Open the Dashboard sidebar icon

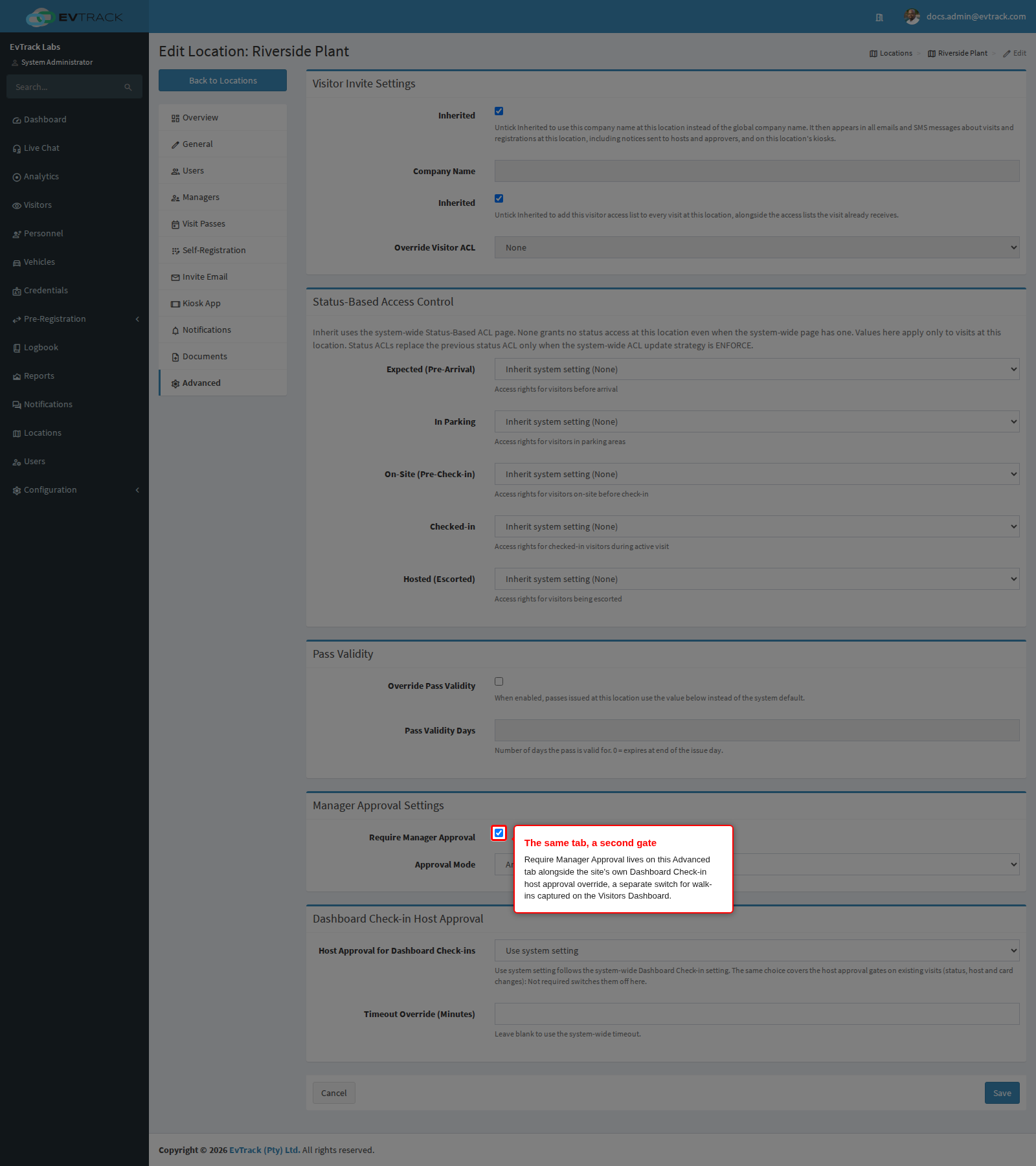(17, 120)
